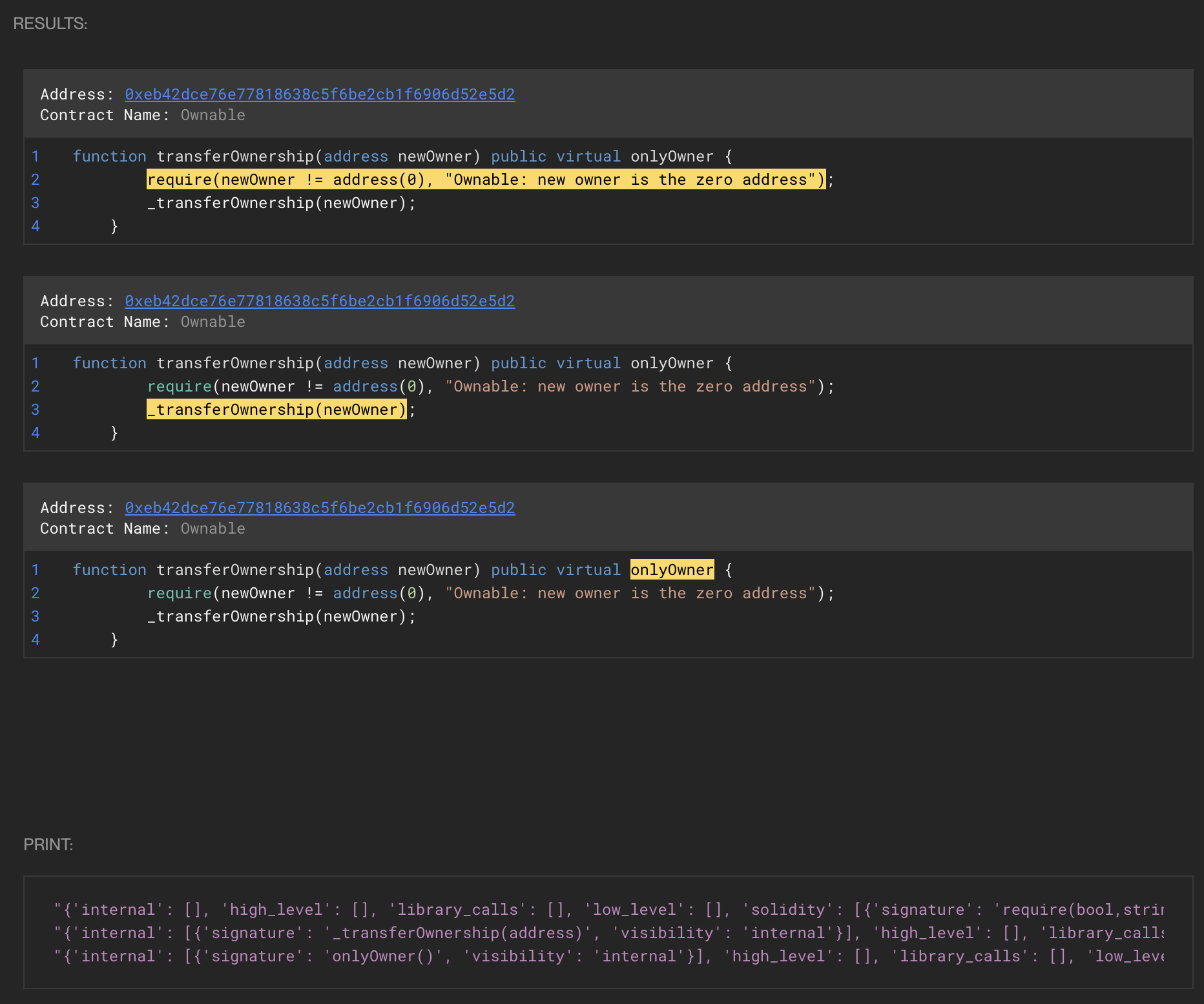Click the Ownable contract name in third result
1204x1004 pixels.
pos(213,528)
